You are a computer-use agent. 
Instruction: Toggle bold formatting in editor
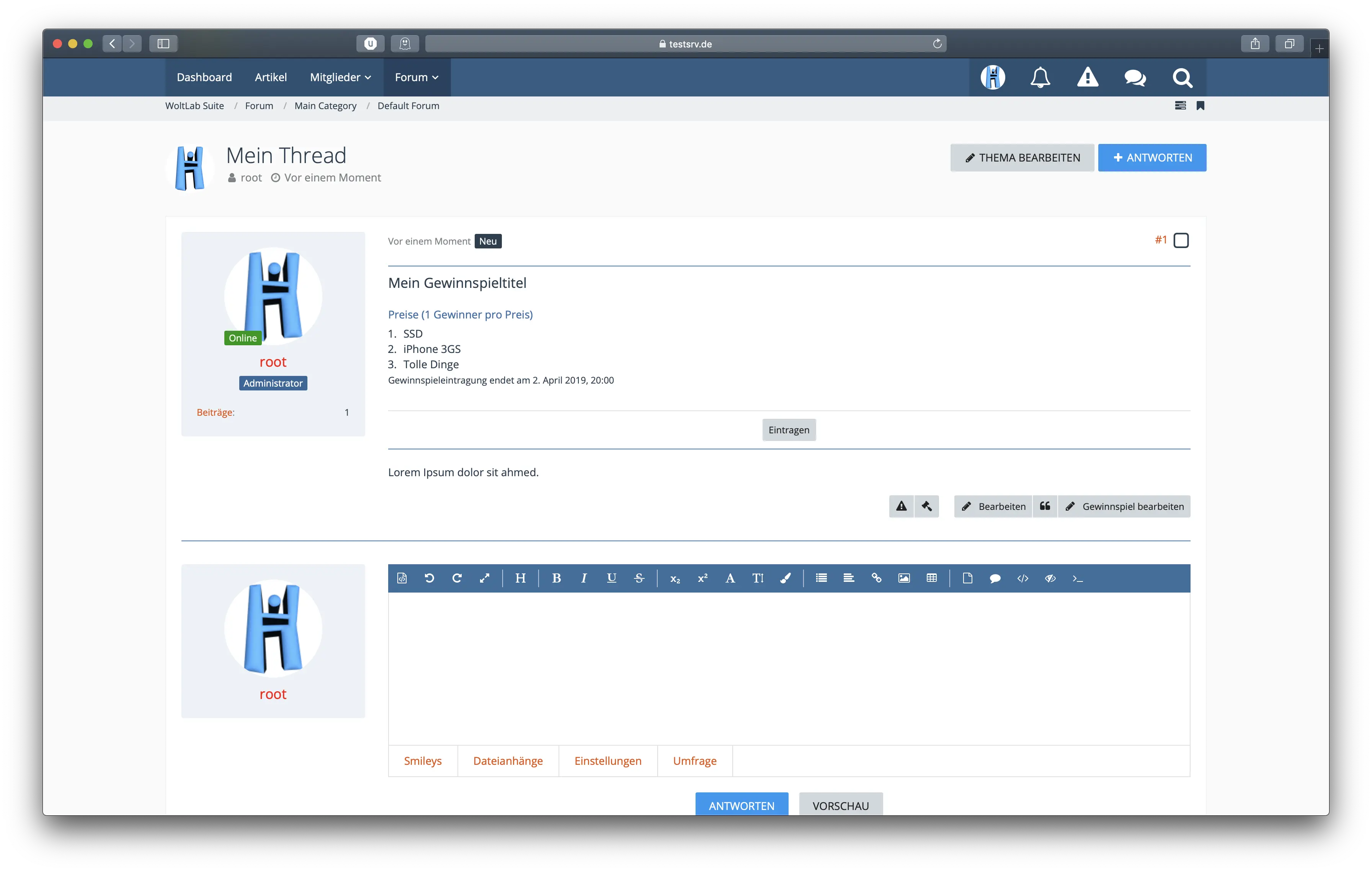556,578
